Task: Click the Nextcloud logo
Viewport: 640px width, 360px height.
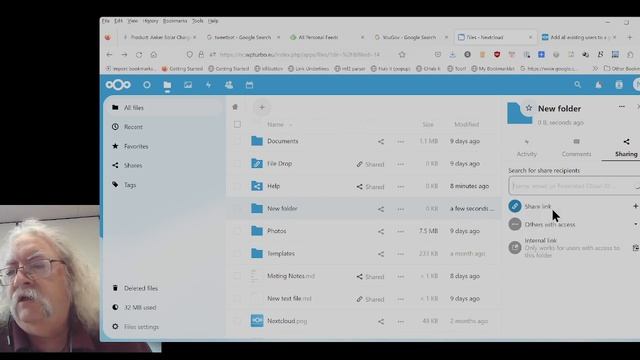Action: 118,85
